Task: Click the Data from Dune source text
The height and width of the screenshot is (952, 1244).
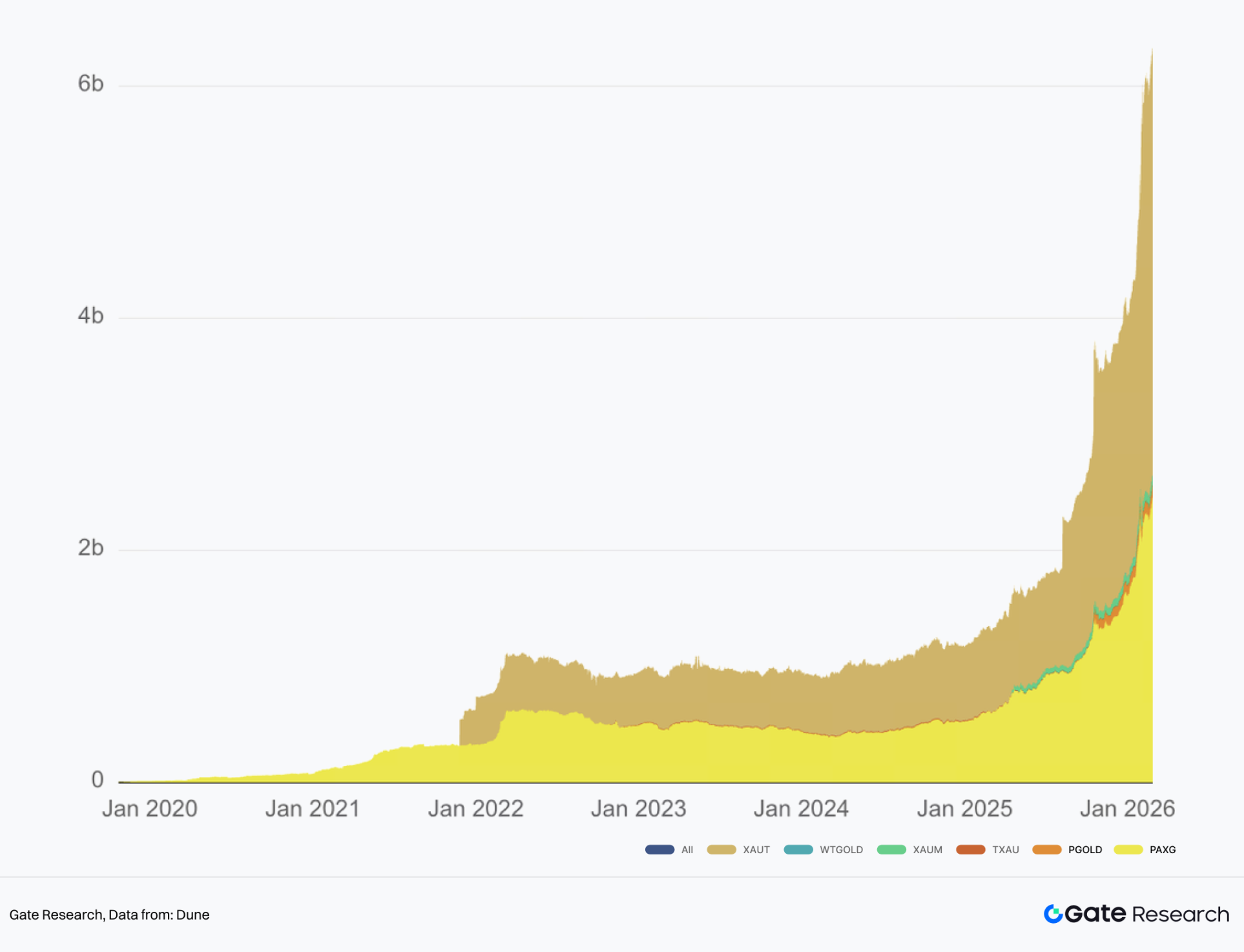Action: pyautogui.click(x=159, y=915)
